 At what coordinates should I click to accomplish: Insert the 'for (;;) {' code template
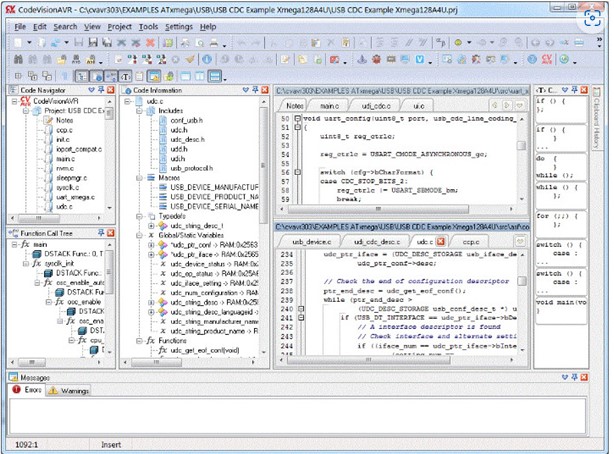(x=561, y=224)
